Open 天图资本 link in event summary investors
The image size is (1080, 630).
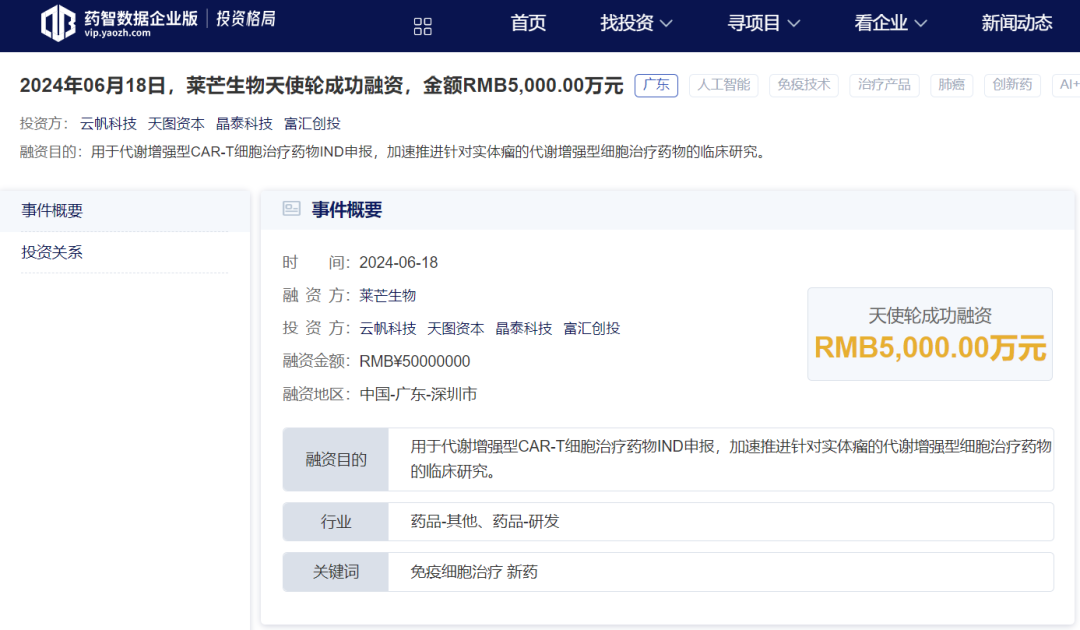pos(456,328)
